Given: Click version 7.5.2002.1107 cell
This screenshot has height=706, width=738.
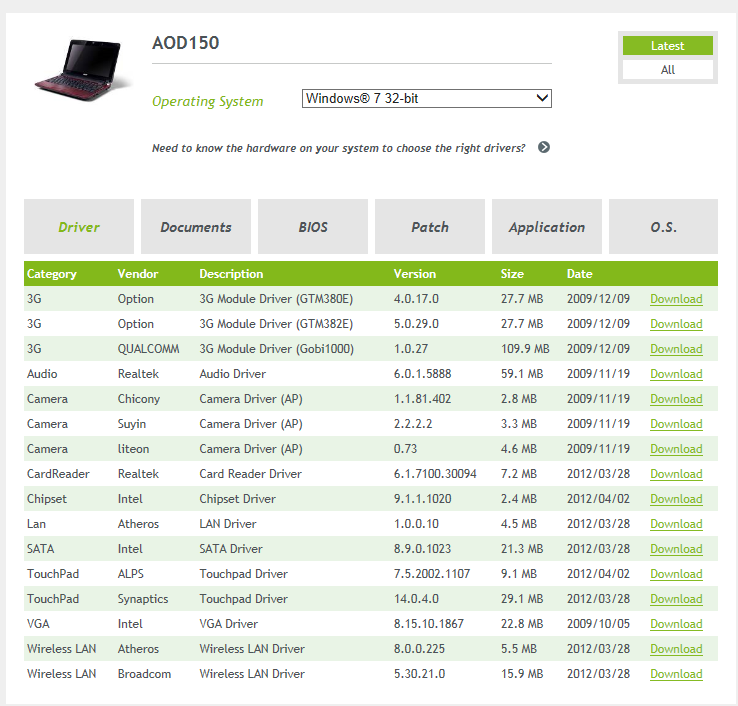Looking at the screenshot, I should pyautogui.click(x=432, y=574).
